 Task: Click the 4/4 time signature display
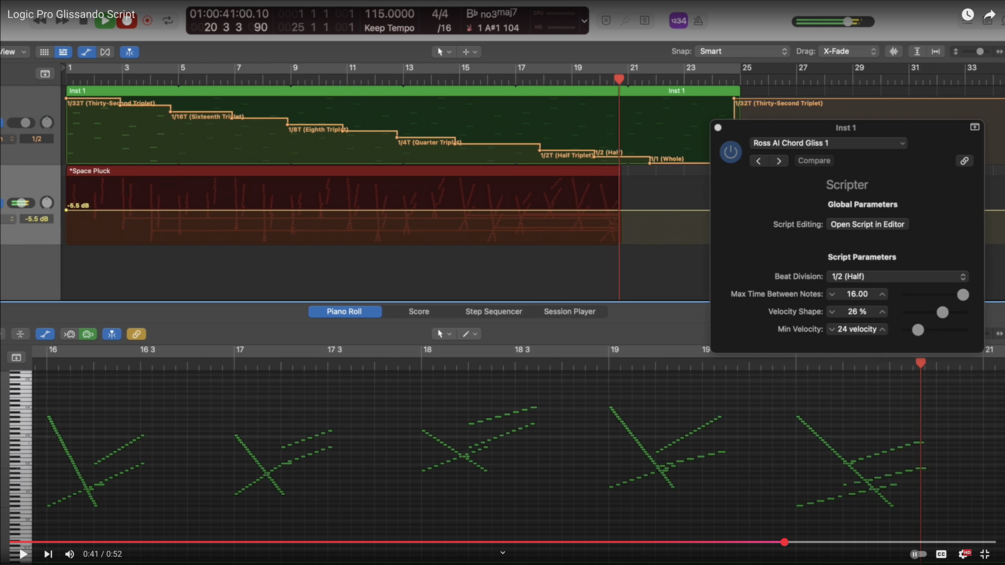(x=440, y=13)
